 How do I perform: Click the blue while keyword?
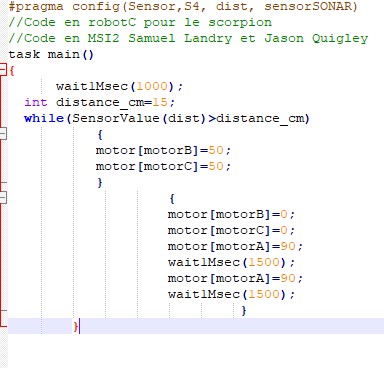point(44,118)
